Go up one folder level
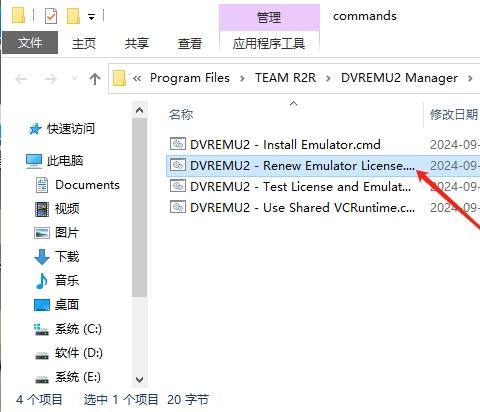The height and width of the screenshot is (412, 480). coord(95,79)
